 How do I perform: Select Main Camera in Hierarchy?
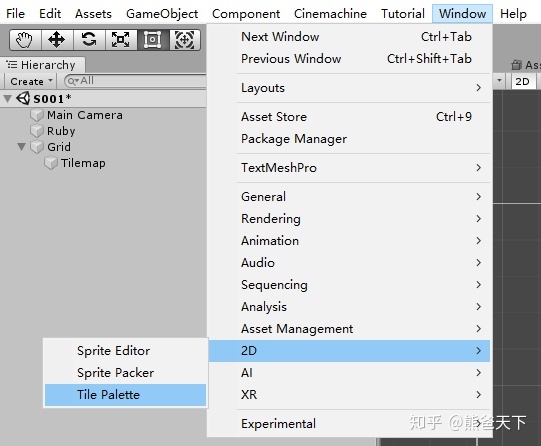85,115
